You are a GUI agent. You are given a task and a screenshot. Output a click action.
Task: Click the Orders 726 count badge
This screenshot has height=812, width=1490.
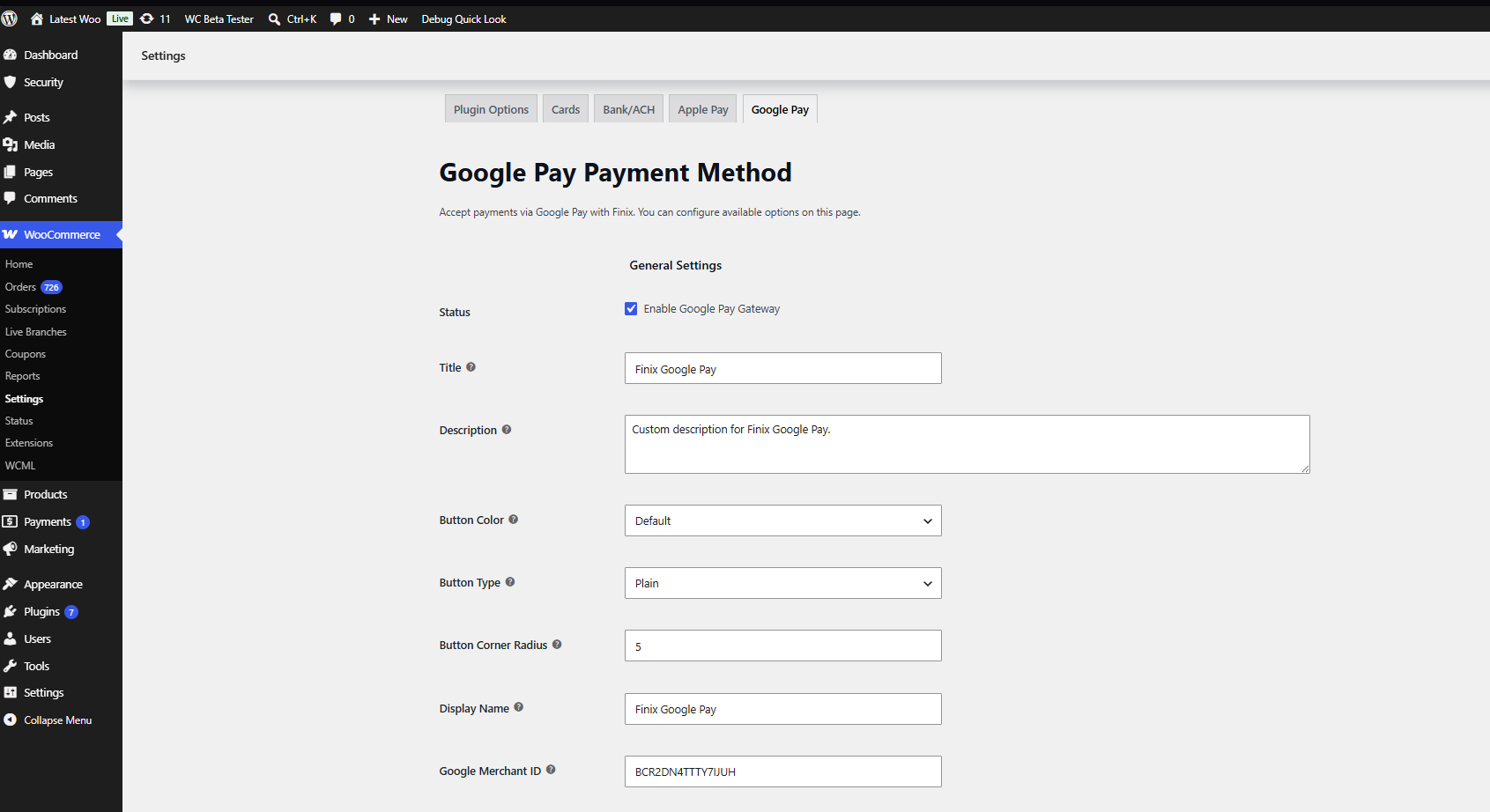click(52, 287)
